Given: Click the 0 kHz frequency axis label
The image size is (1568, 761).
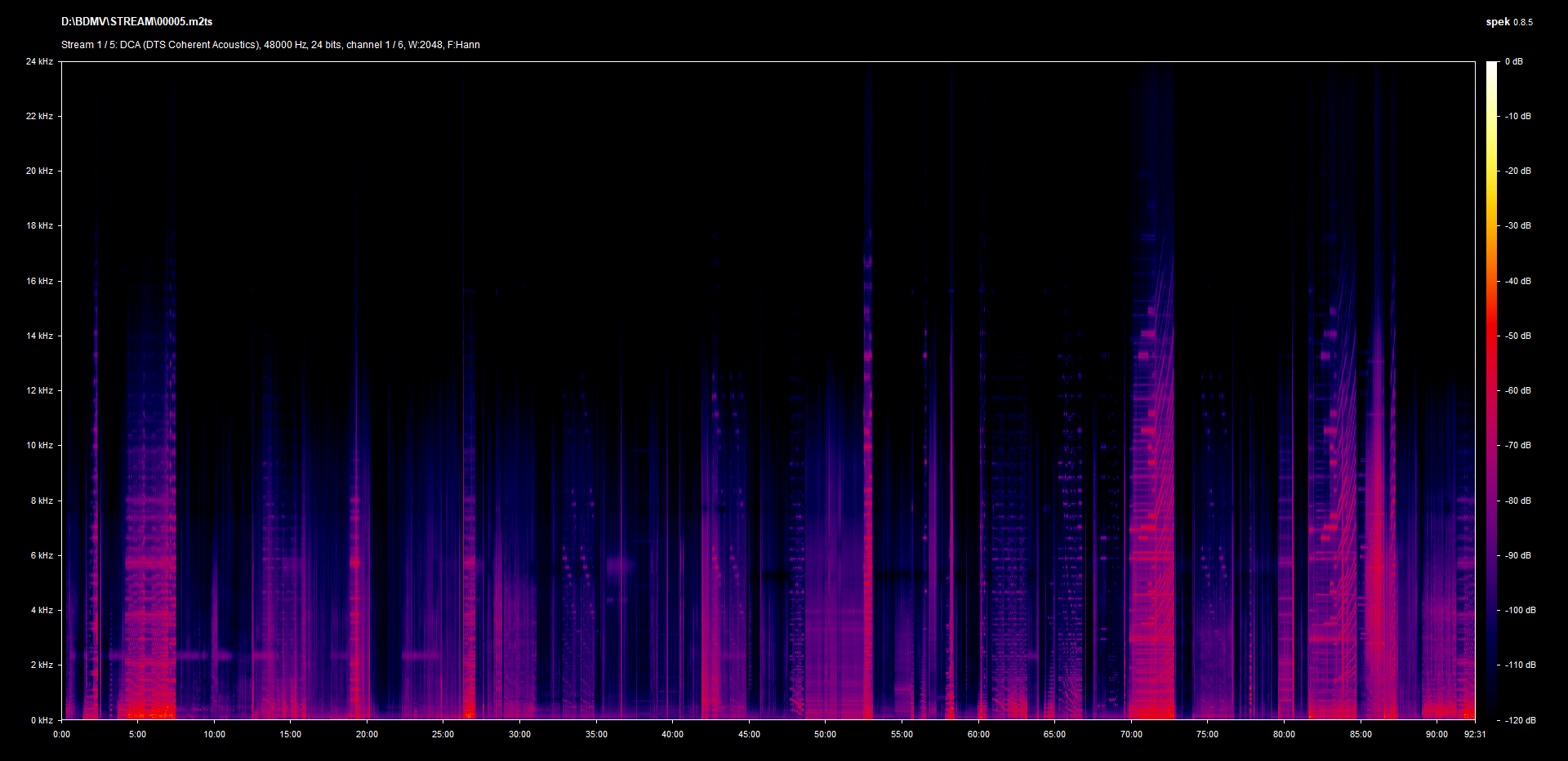Looking at the screenshot, I should tap(42, 720).
